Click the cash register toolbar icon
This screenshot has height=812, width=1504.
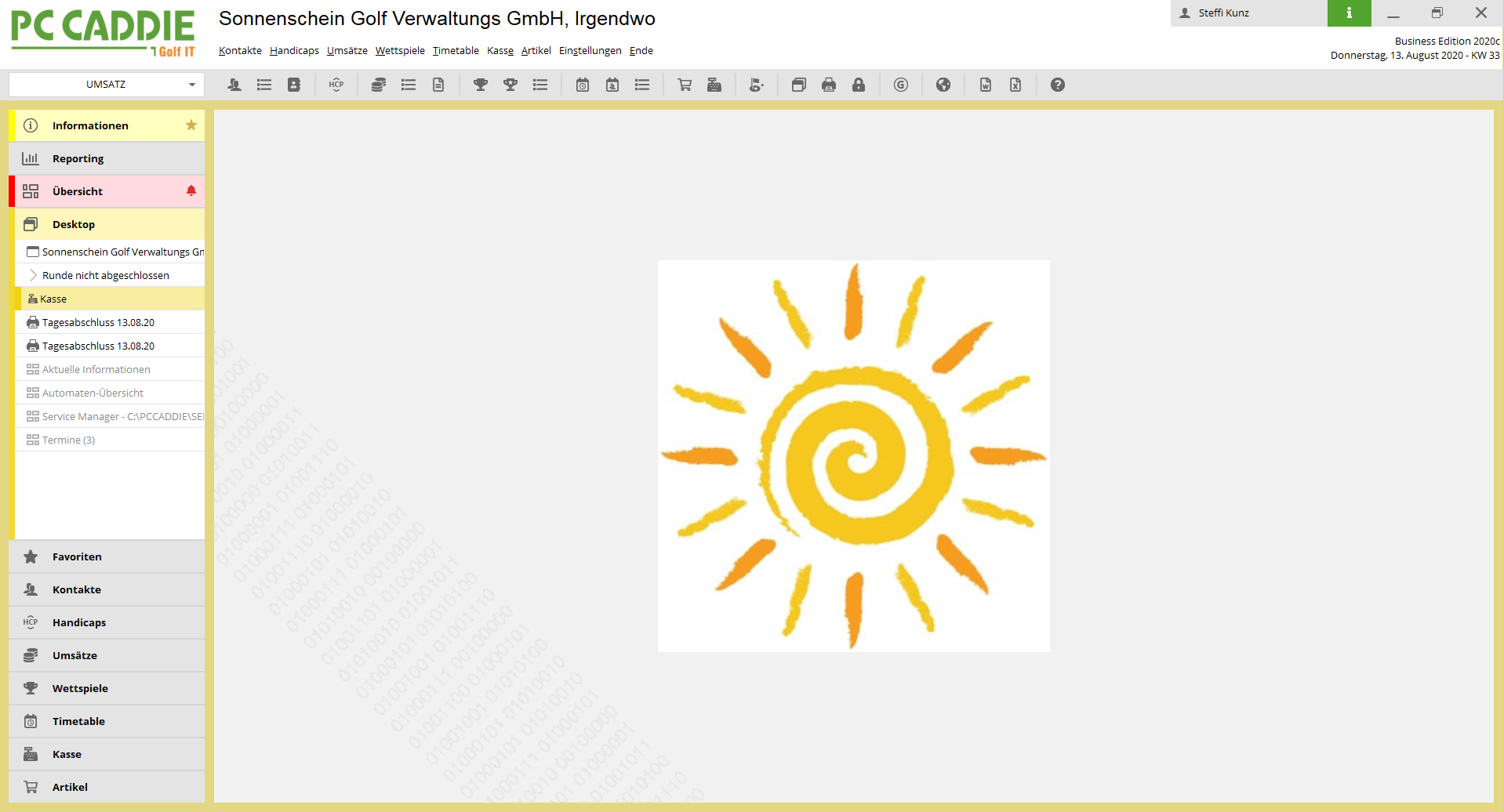click(x=714, y=85)
